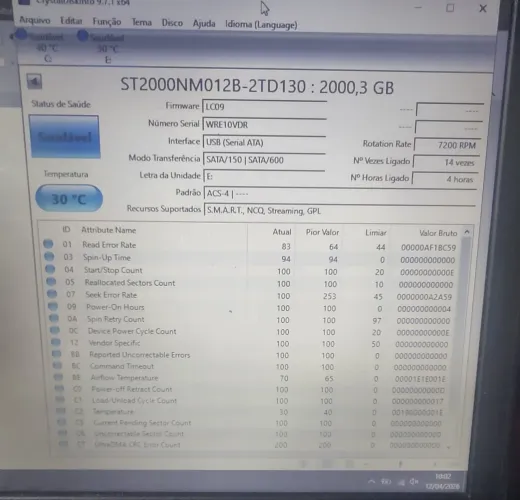Image resolution: width=520 pixels, height=500 pixels.
Task: Click the 30 °C temperature button
Action: pos(69,199)
